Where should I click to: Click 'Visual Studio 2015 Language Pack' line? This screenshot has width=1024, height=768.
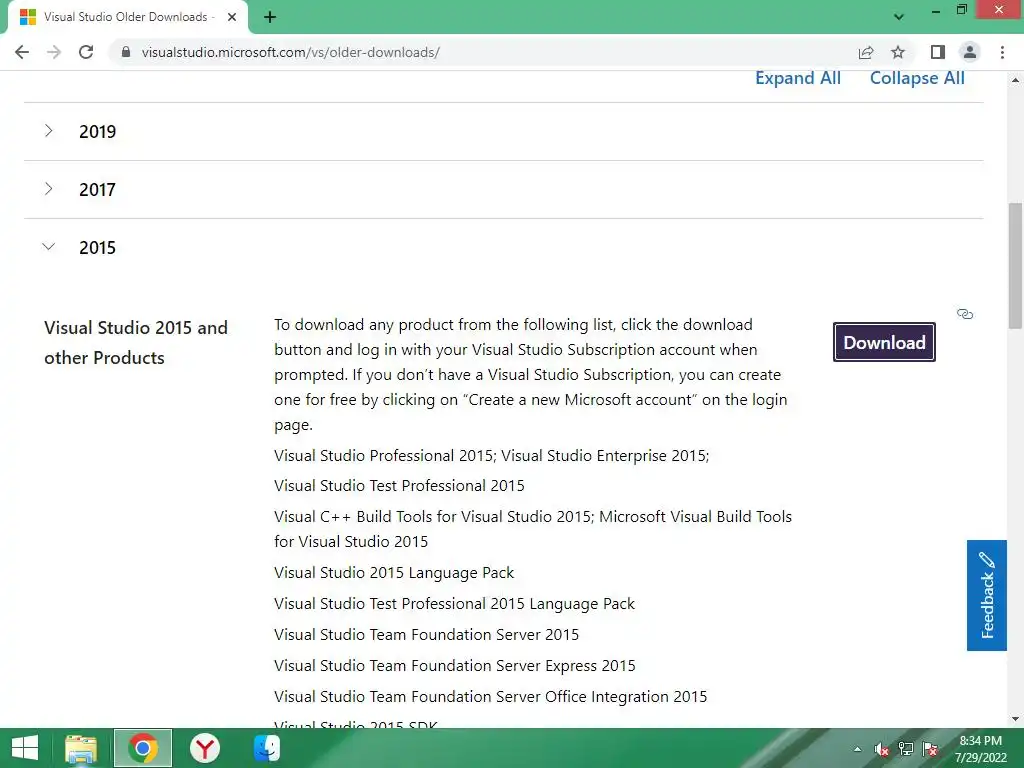(x=394, y=573)
